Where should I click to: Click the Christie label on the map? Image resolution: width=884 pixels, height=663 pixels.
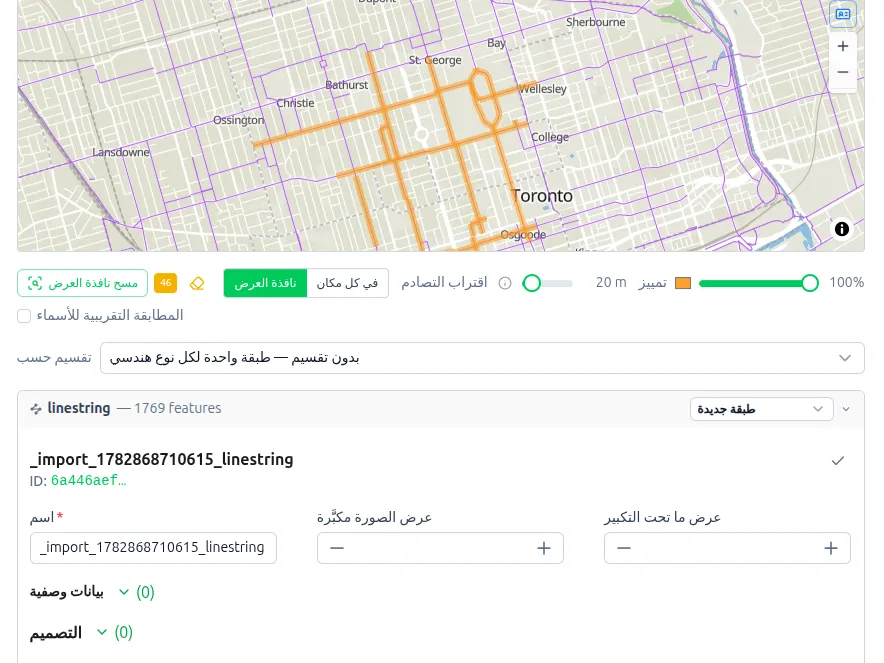pyautogui.click(x=295, y=103)
